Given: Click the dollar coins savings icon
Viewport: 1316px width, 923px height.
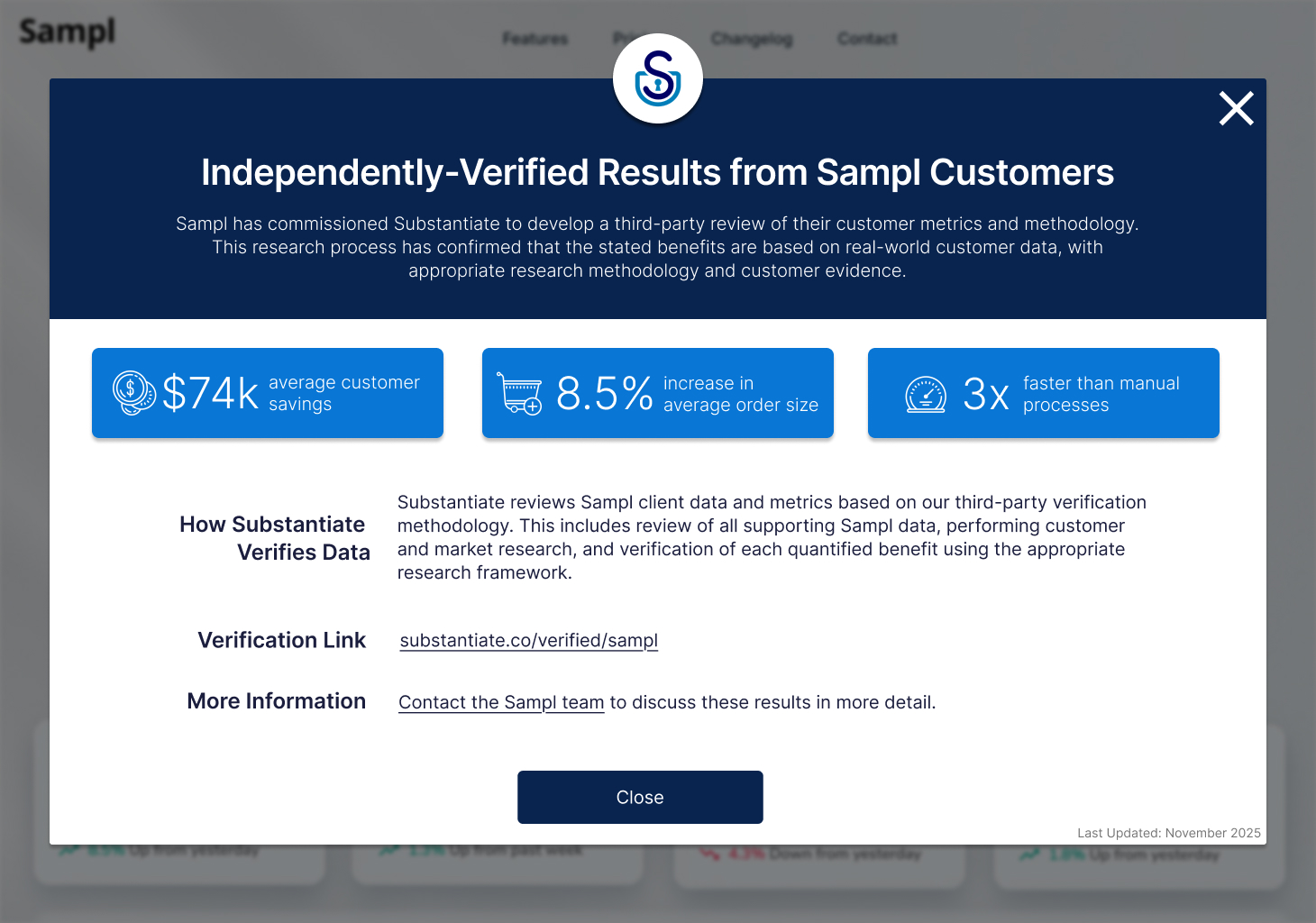Looking at the screenshot, I should tap(133, 393).
